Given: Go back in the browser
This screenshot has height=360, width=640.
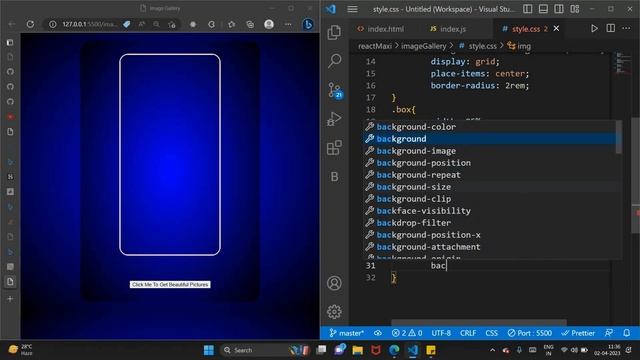Looking at the screenshot, I should [12, 24].
